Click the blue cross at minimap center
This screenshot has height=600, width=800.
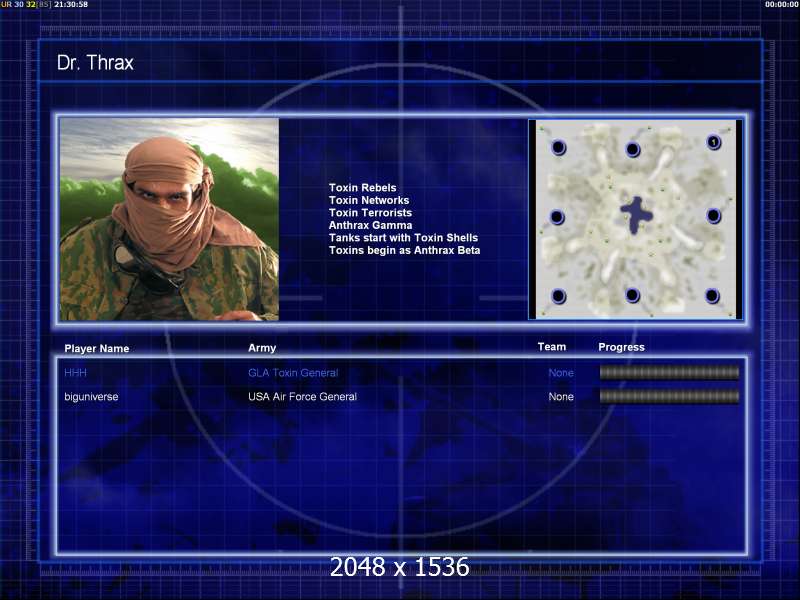click(636, 214)
